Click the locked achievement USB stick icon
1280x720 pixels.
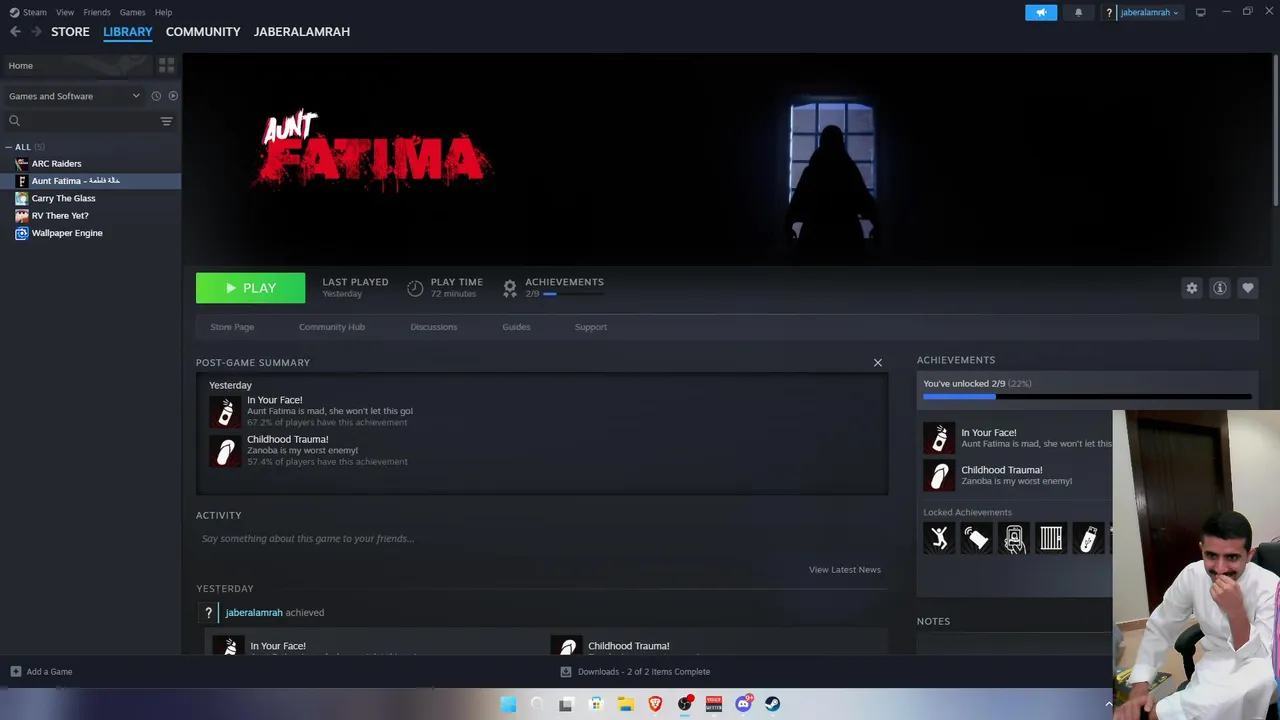pos(1088,538)
